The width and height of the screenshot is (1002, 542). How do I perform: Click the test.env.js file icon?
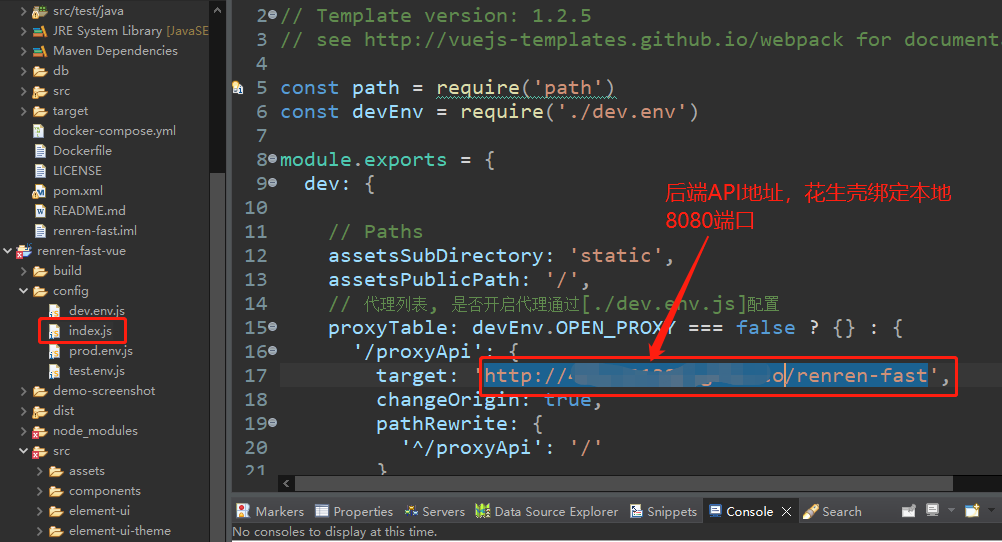click(56, 371)
